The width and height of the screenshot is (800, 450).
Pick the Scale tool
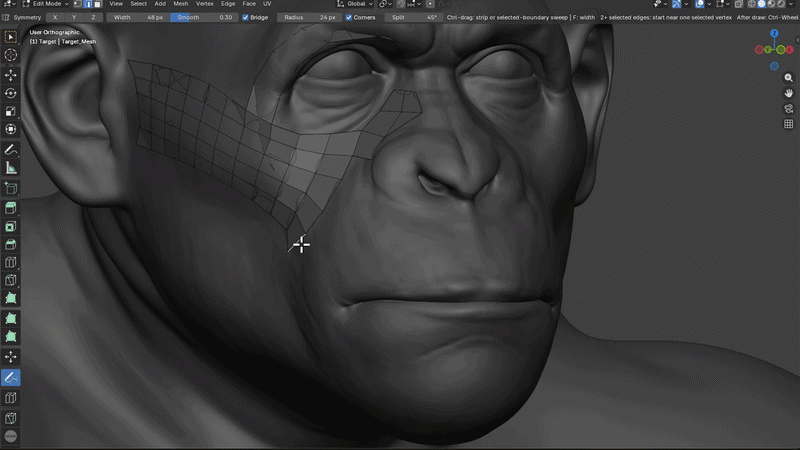pos(11,111)
